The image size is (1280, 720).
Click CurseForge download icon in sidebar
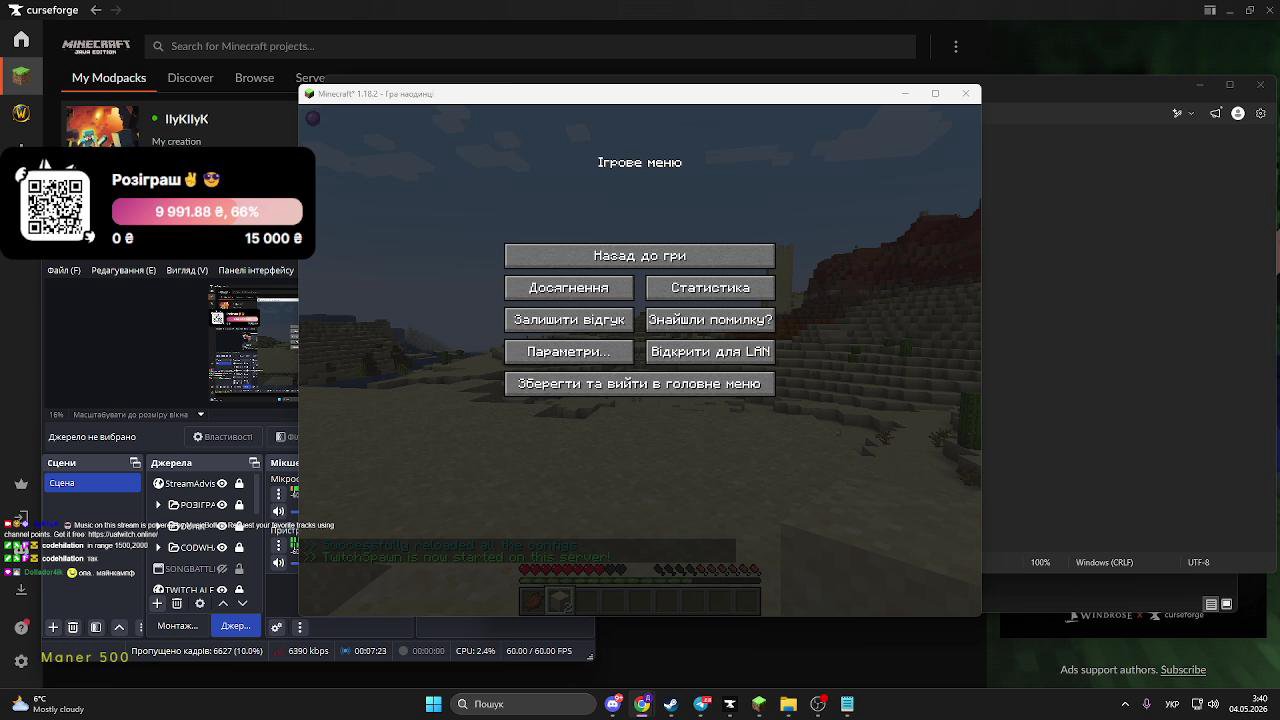21,590
